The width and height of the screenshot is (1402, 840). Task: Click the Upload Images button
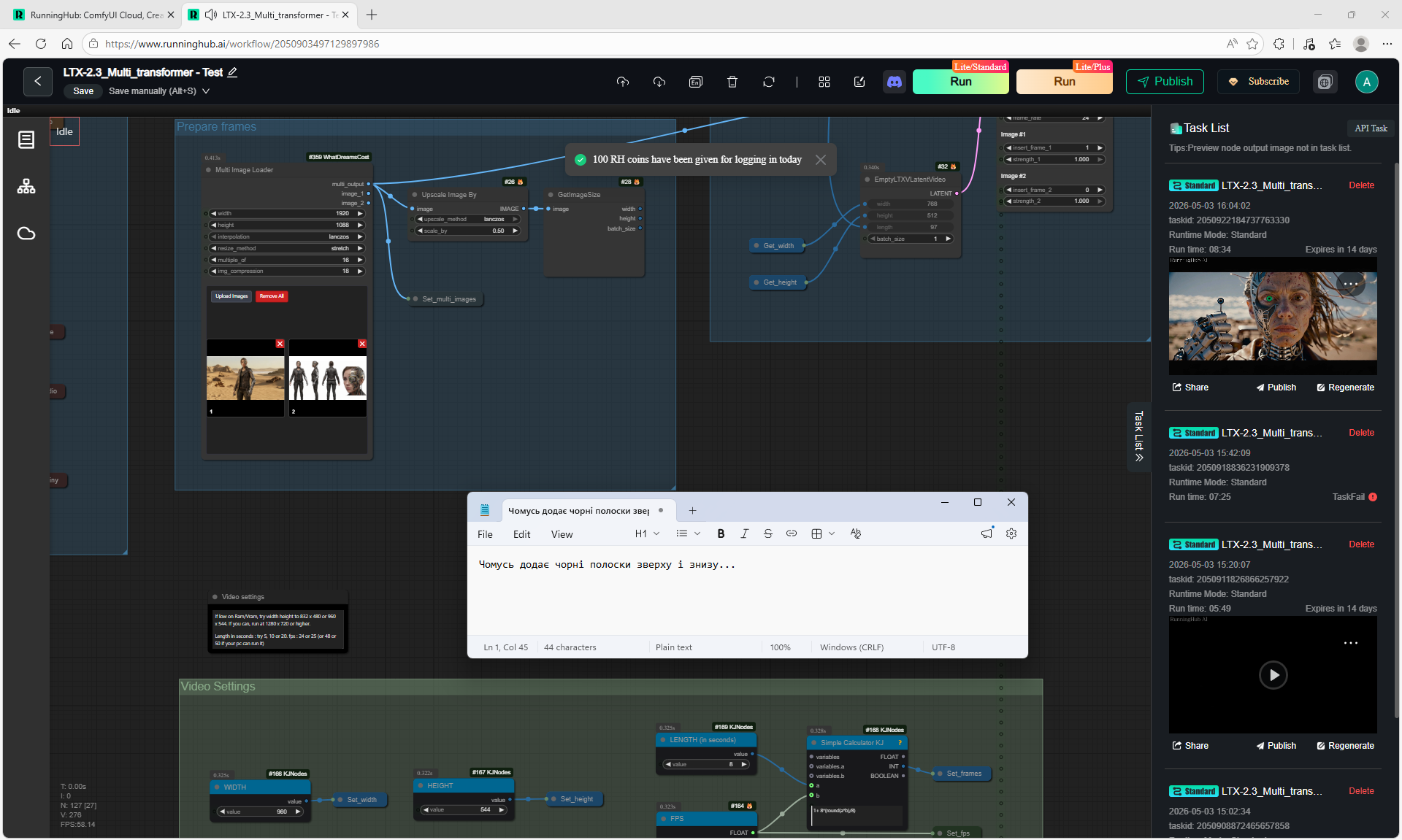231,296
